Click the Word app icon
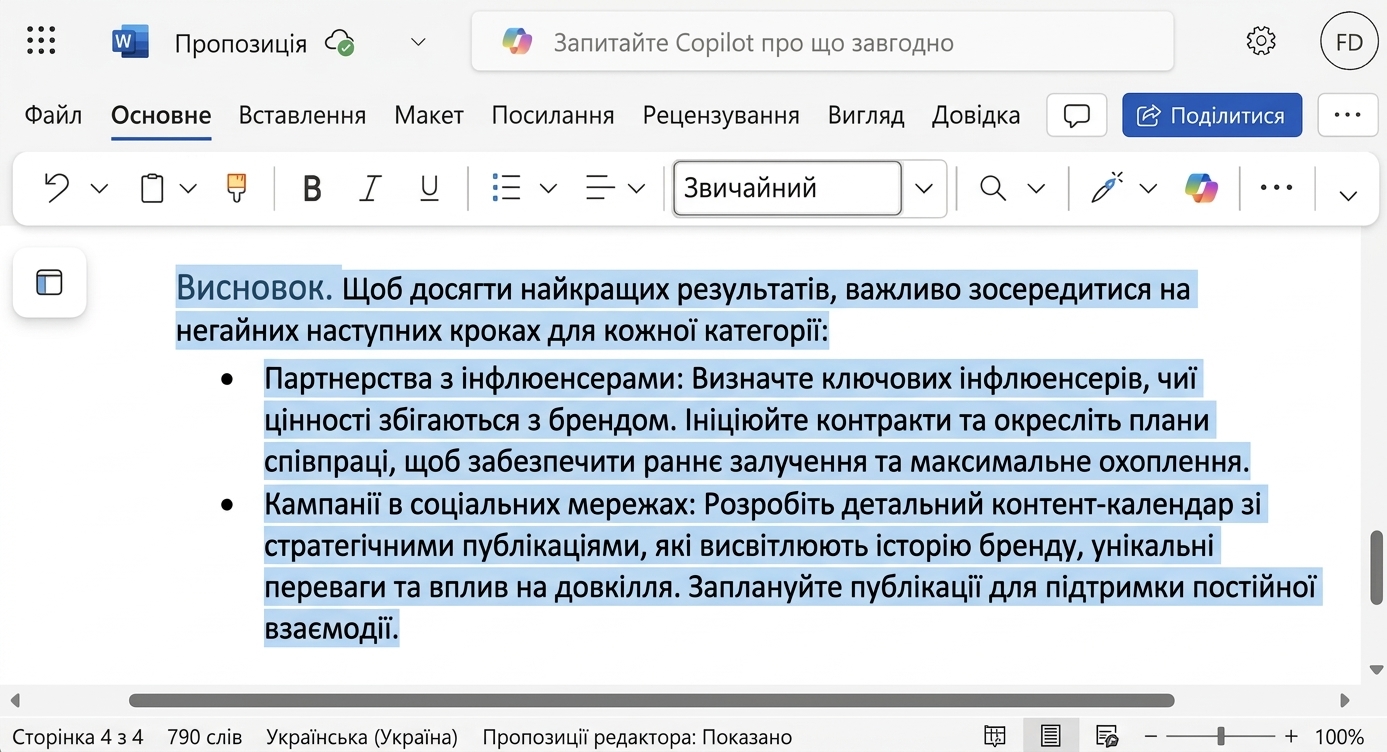1387x752 pixels. click(130, 42)
